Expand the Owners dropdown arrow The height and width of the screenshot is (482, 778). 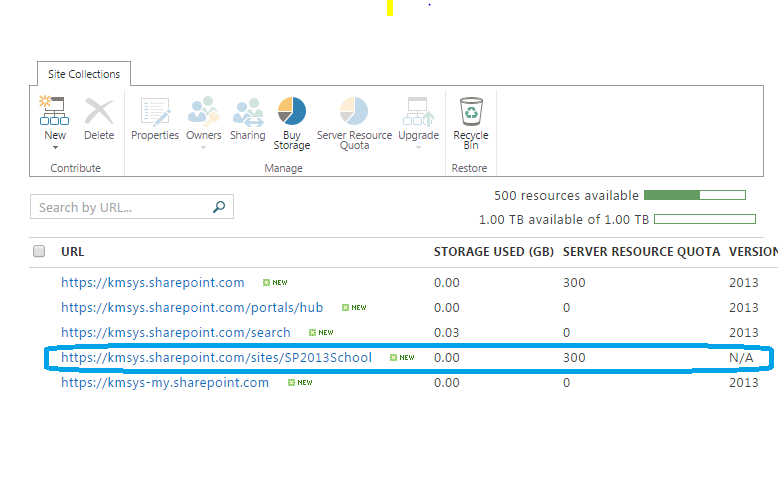coord(203,147)
